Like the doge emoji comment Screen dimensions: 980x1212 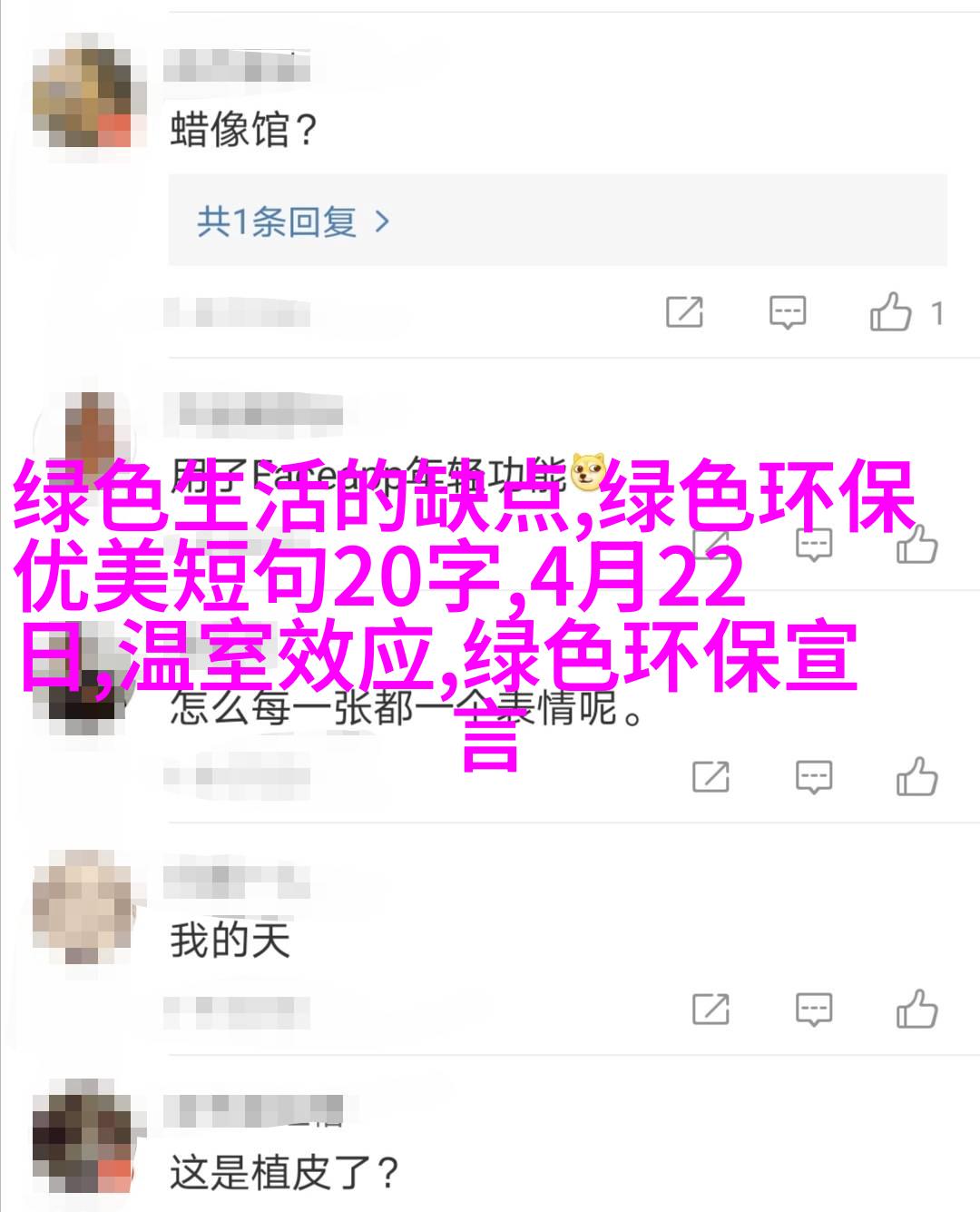point(916,545)
